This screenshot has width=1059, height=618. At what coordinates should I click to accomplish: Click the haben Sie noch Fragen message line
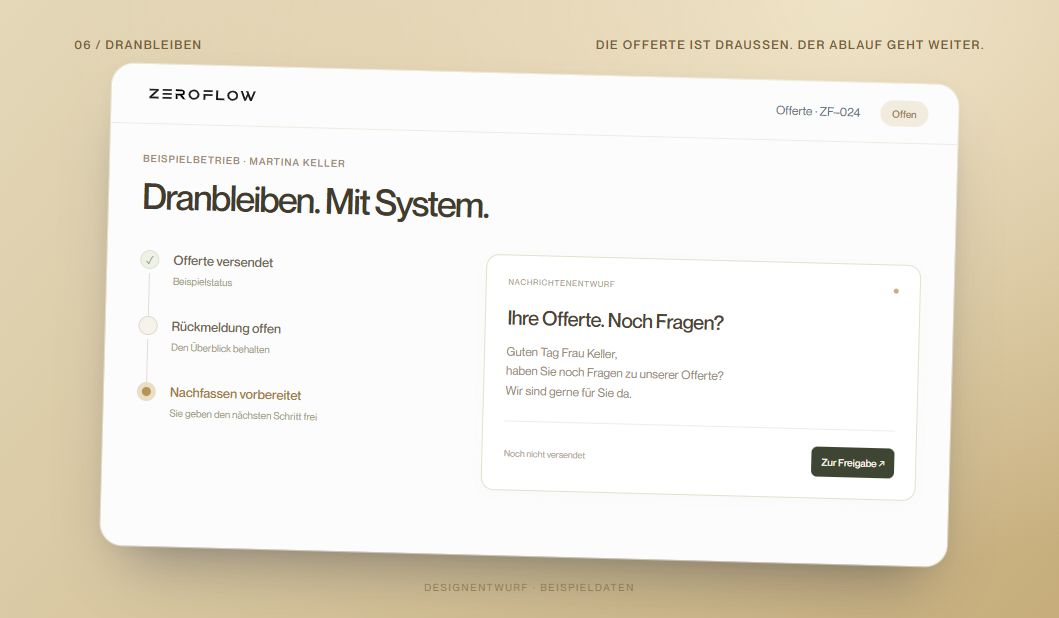[x=615, y=373]
